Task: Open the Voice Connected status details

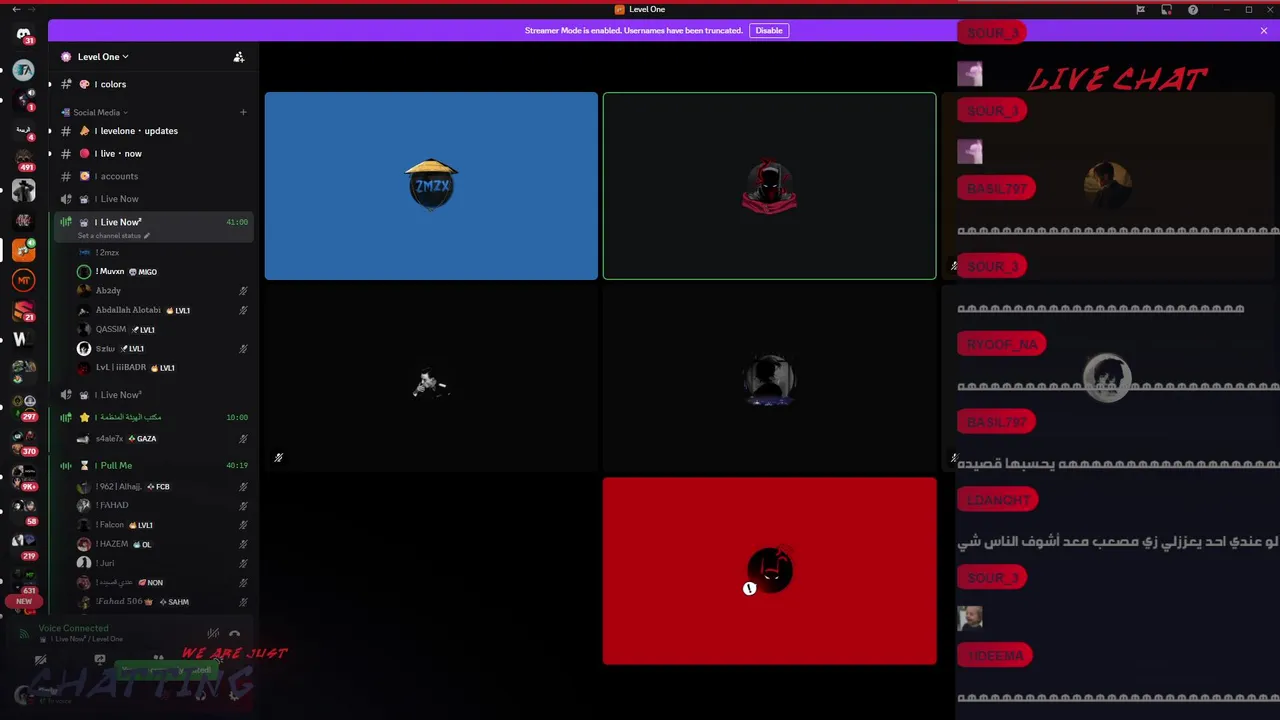Action: pyautogui.click(x=73, y=628)
